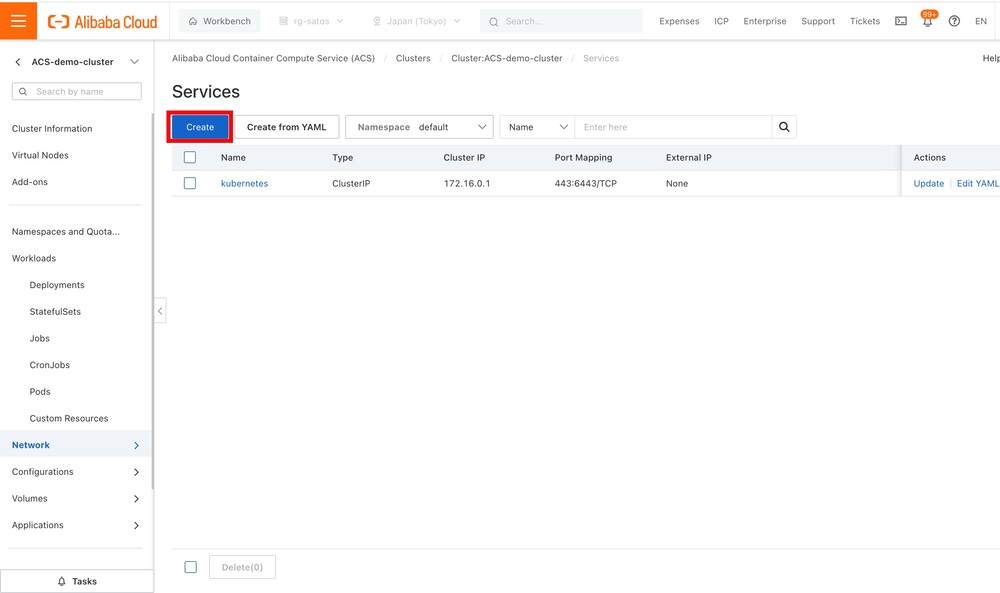Image resolution: width=1000 pixels, height=593 pixels.
Task: Click the Alibaba Cloud logo
Action: tap(103, 21)
